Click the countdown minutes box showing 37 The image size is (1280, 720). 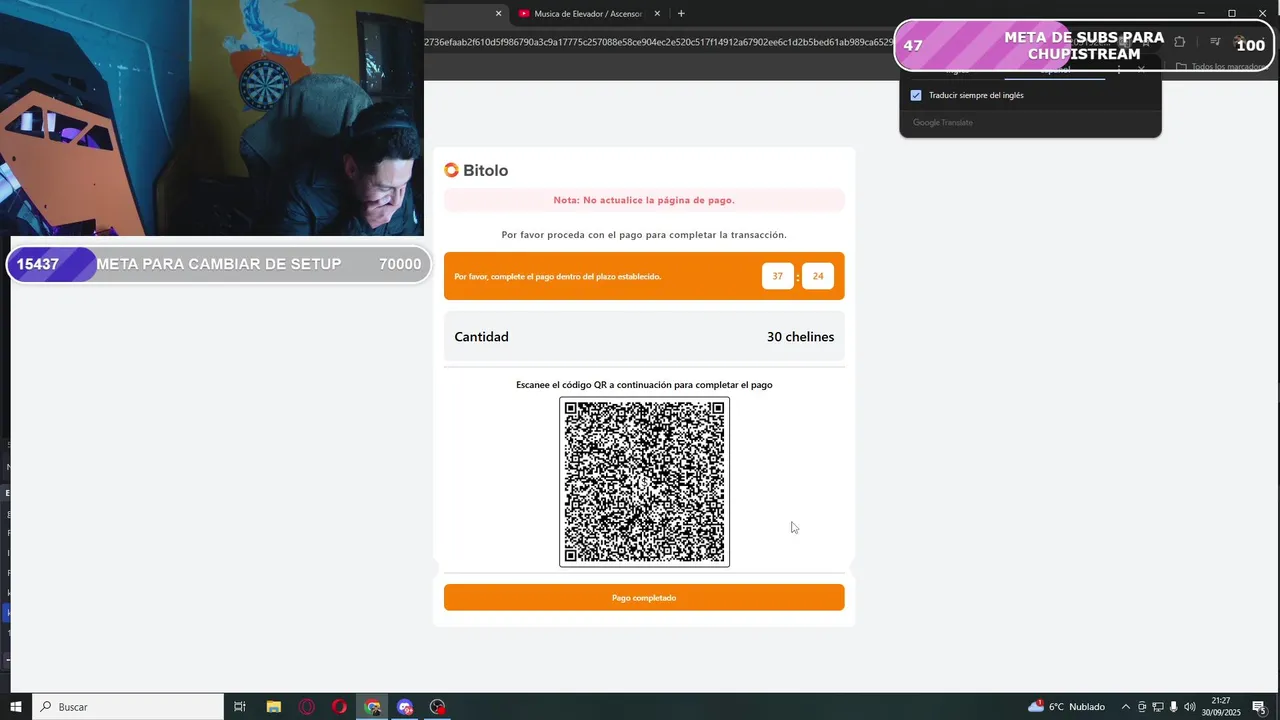(x=777, y=276)
